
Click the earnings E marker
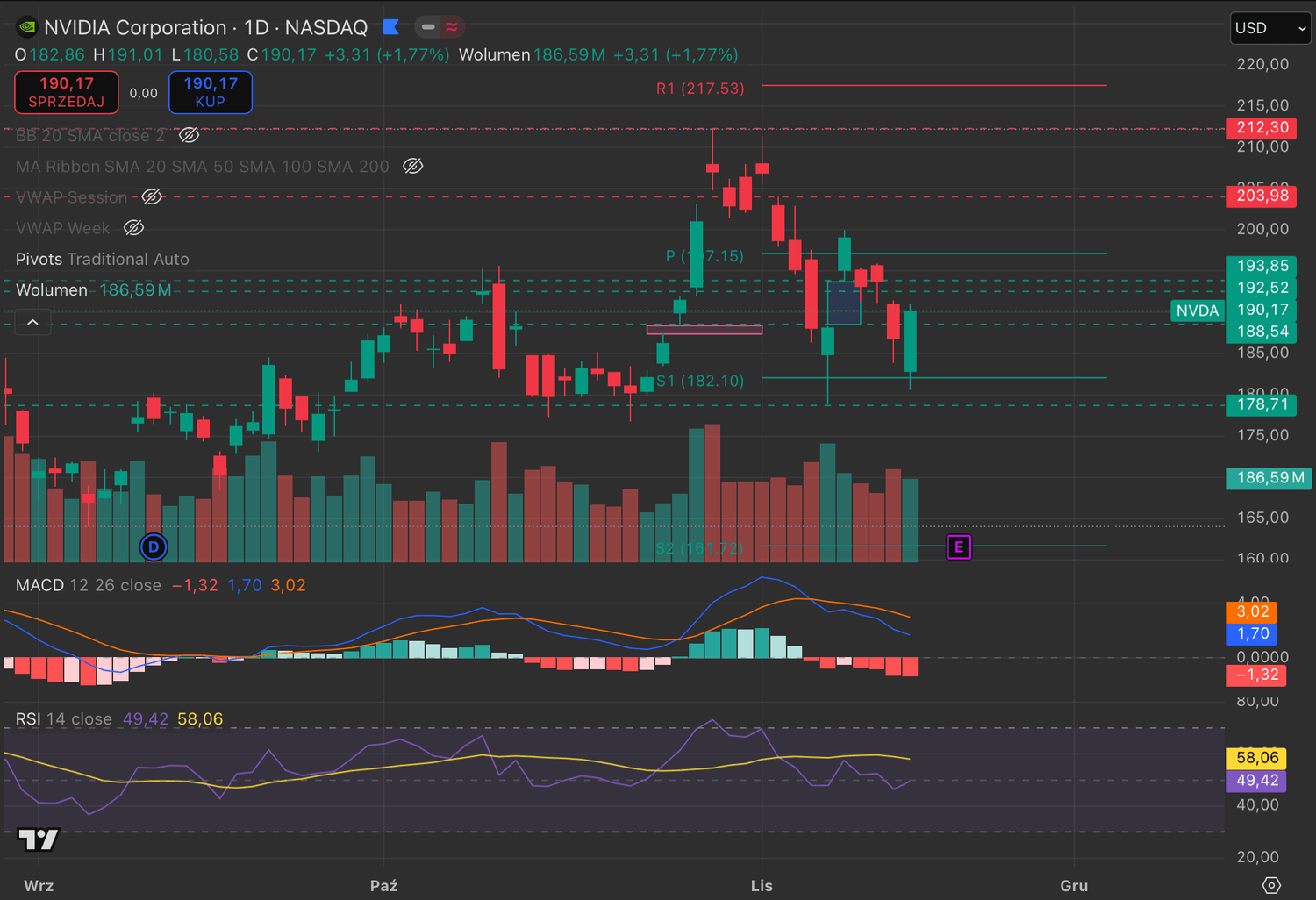tap(959, 547)
